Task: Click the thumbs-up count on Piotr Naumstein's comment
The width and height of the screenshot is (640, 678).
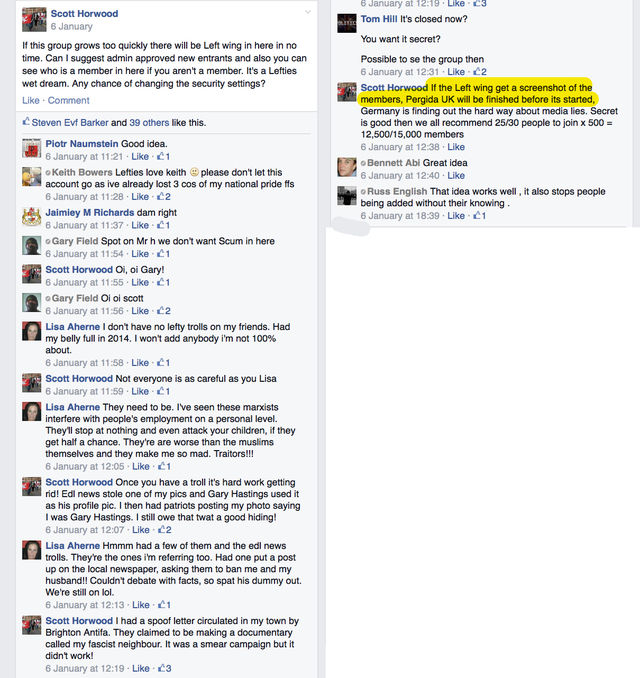Action: [x=163, y=156]
